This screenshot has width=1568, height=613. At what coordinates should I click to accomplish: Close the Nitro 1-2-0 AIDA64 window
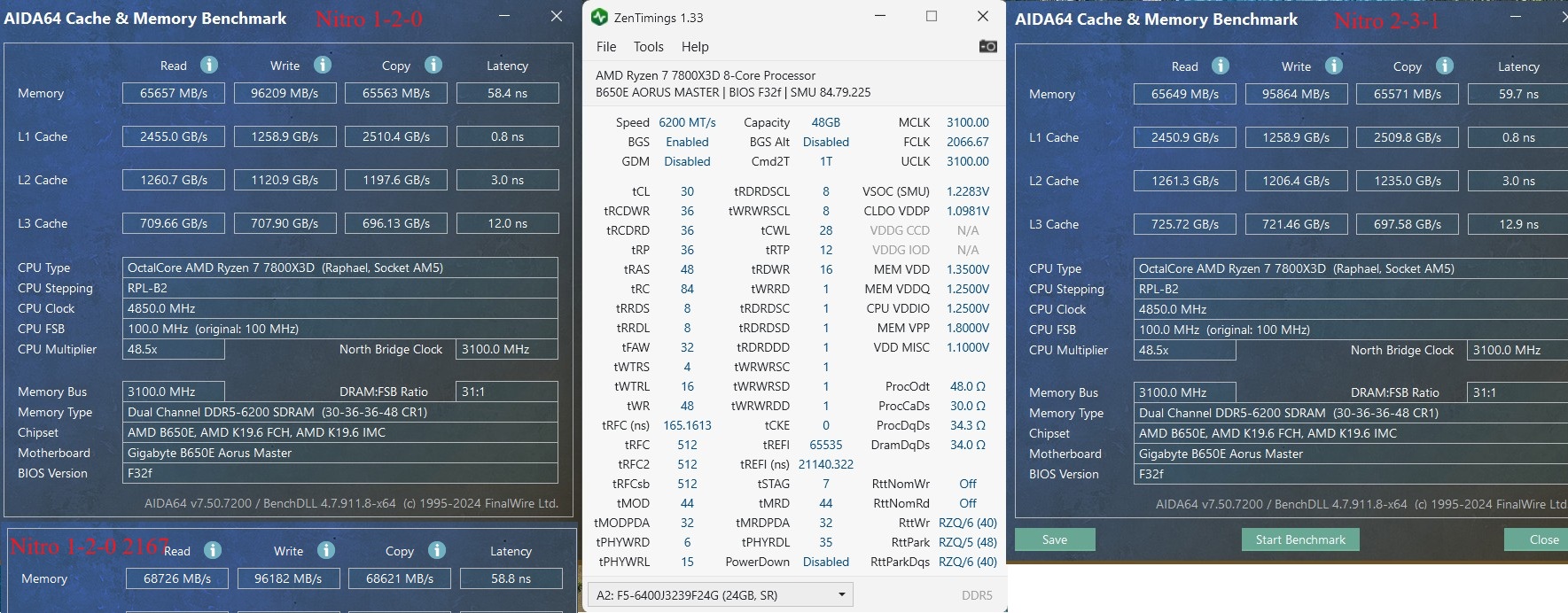click(557, 16)
